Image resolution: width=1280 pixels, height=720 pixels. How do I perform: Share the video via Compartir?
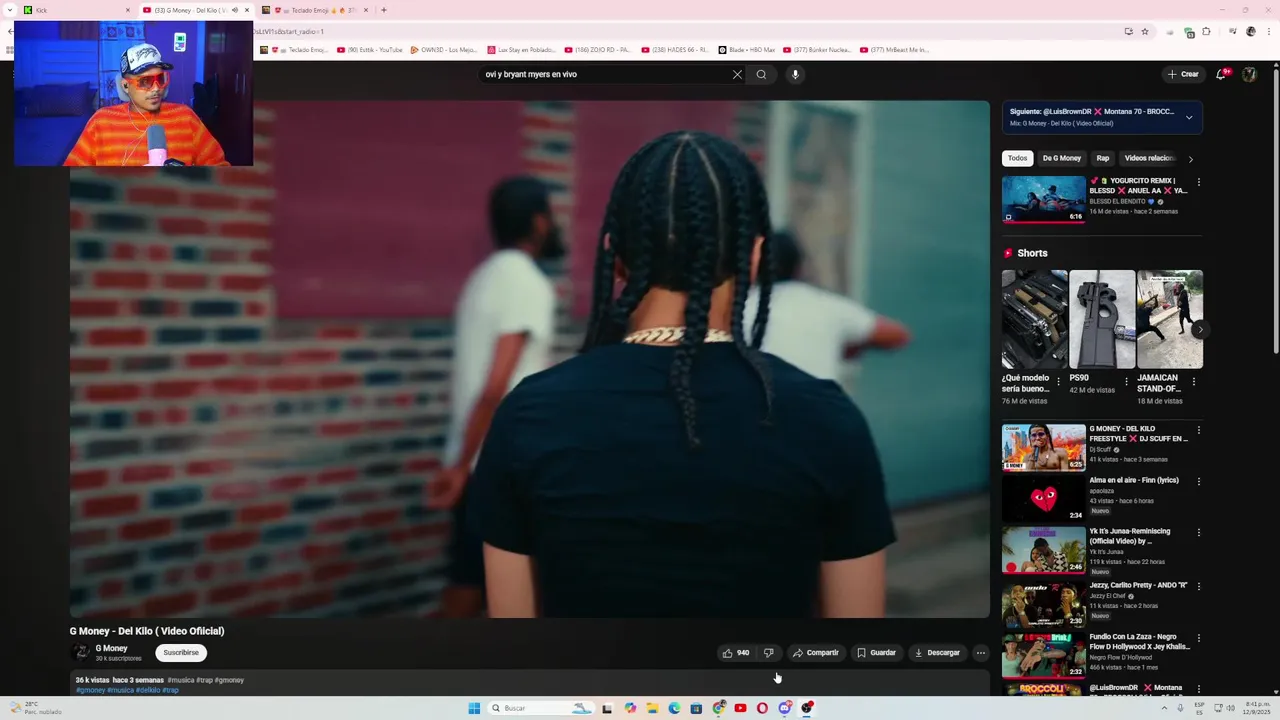[x=816, y=653]
